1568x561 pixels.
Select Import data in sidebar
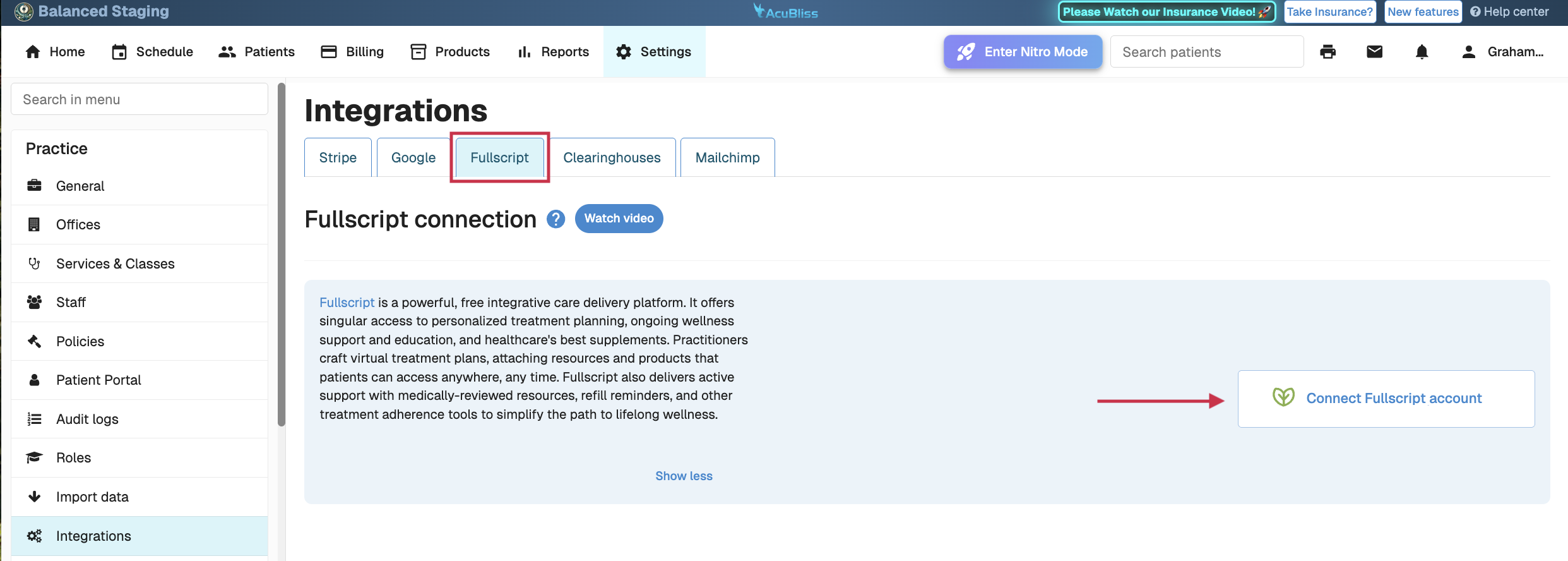(92, 497)
